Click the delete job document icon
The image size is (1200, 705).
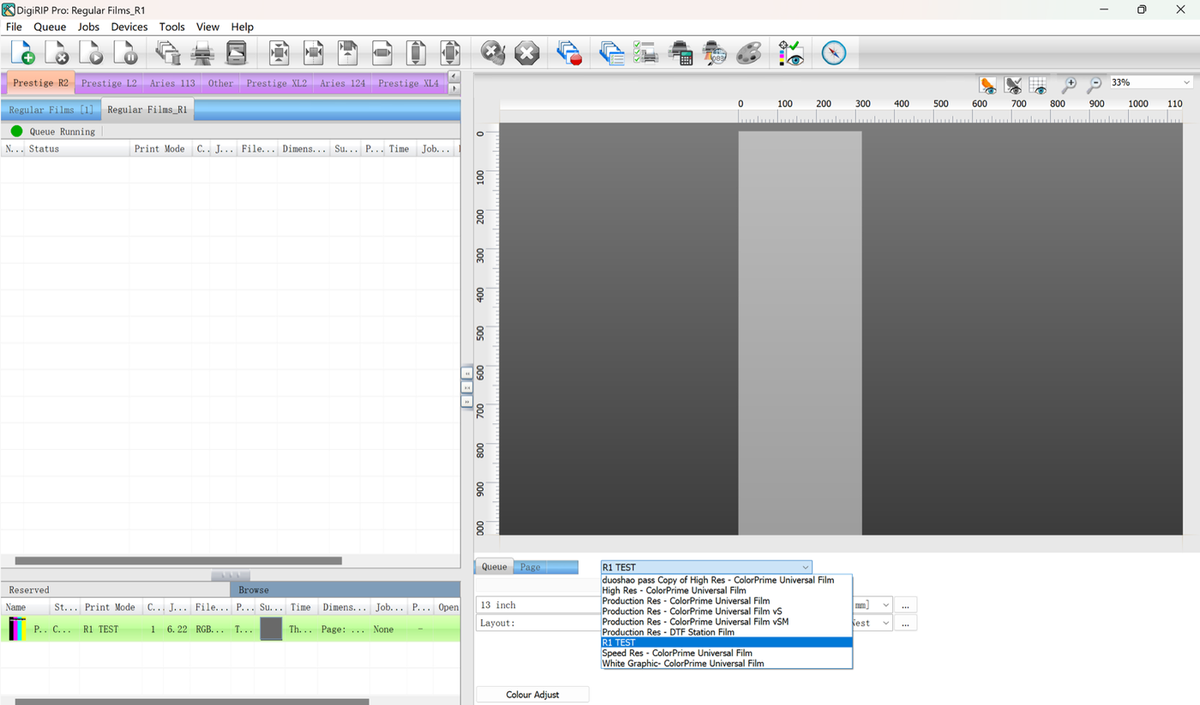pos(57,53)
